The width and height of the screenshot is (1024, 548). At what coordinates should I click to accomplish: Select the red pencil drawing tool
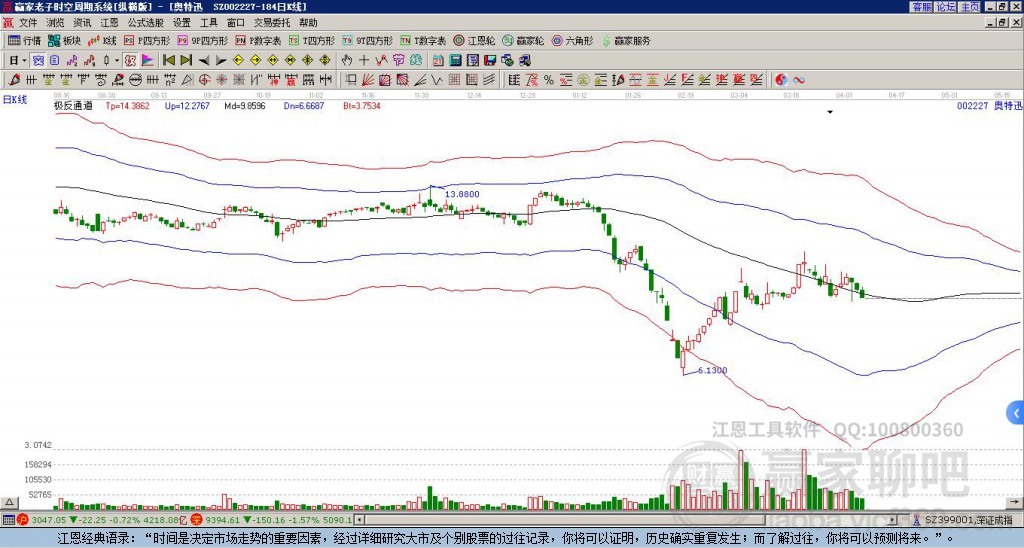[14, 80]
